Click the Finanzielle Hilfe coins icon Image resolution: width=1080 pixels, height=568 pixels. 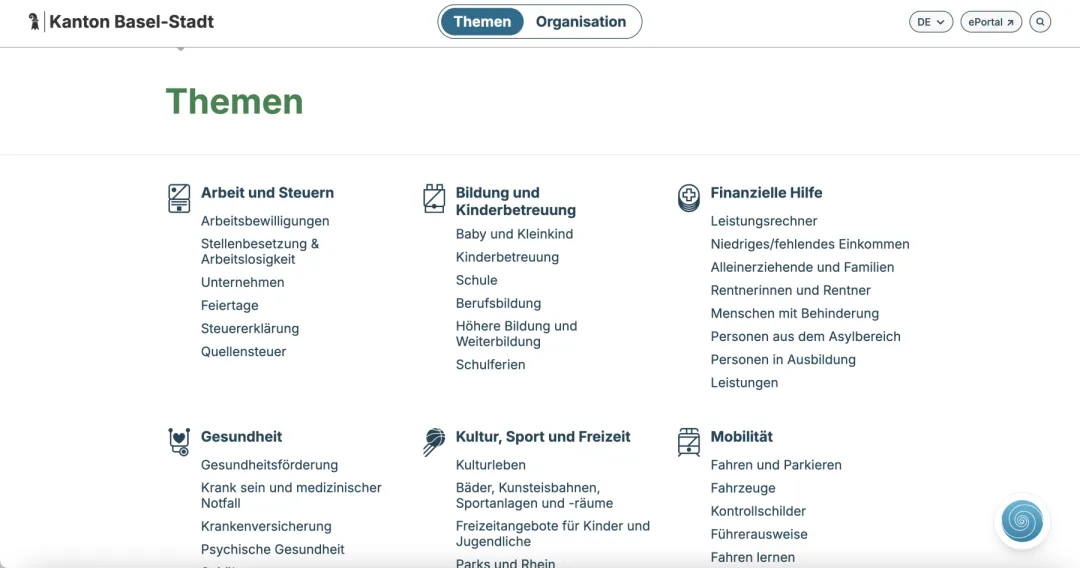[689, 198]
